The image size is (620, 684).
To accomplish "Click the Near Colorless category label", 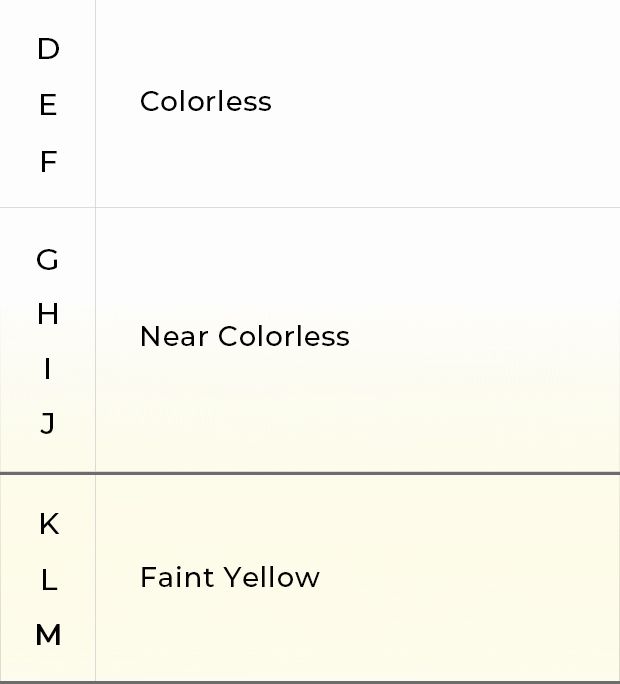I will 245,336.
